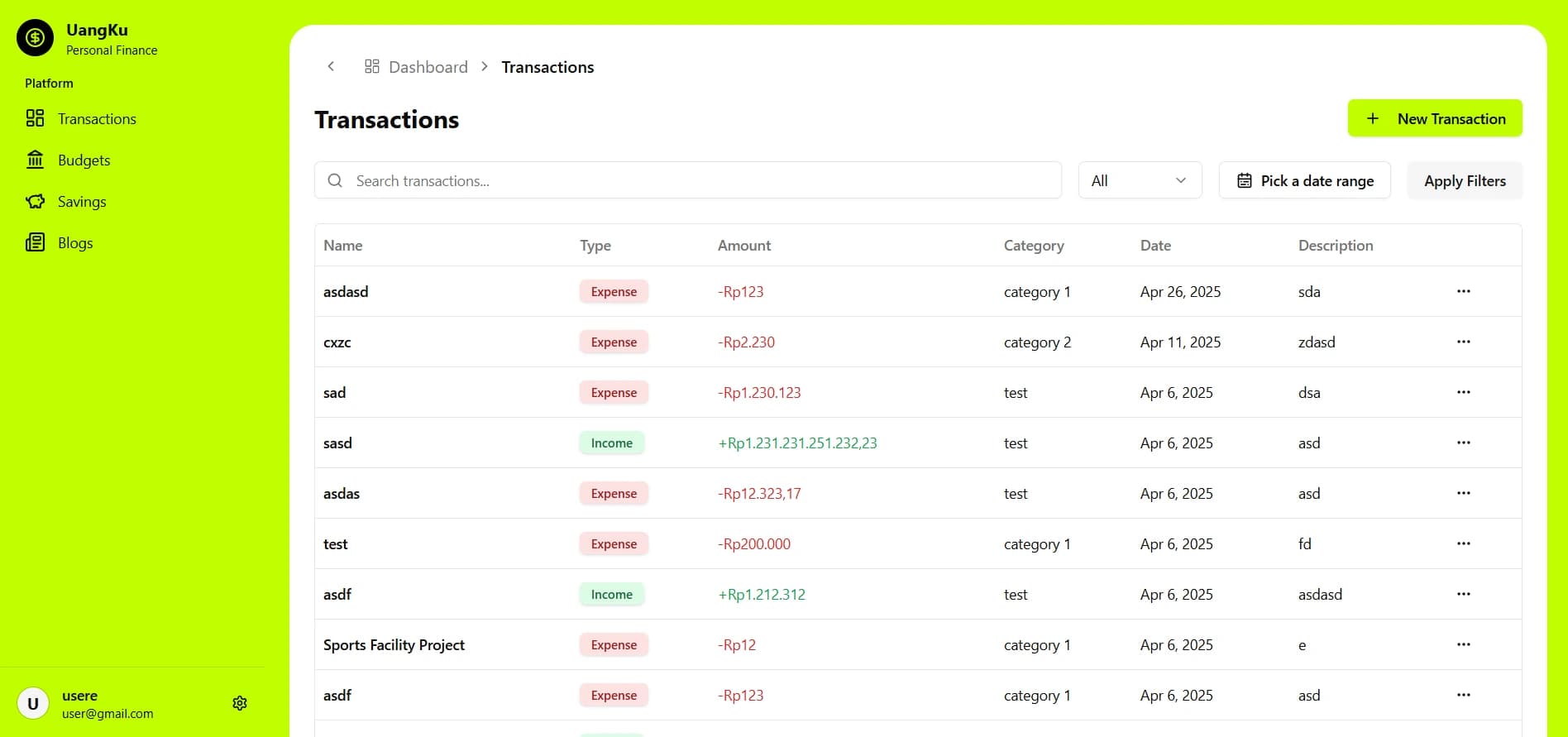Click the date Apr 11, 2025
The width and height of the screenshot is (1568, 737).
(x=1180, y=342)
